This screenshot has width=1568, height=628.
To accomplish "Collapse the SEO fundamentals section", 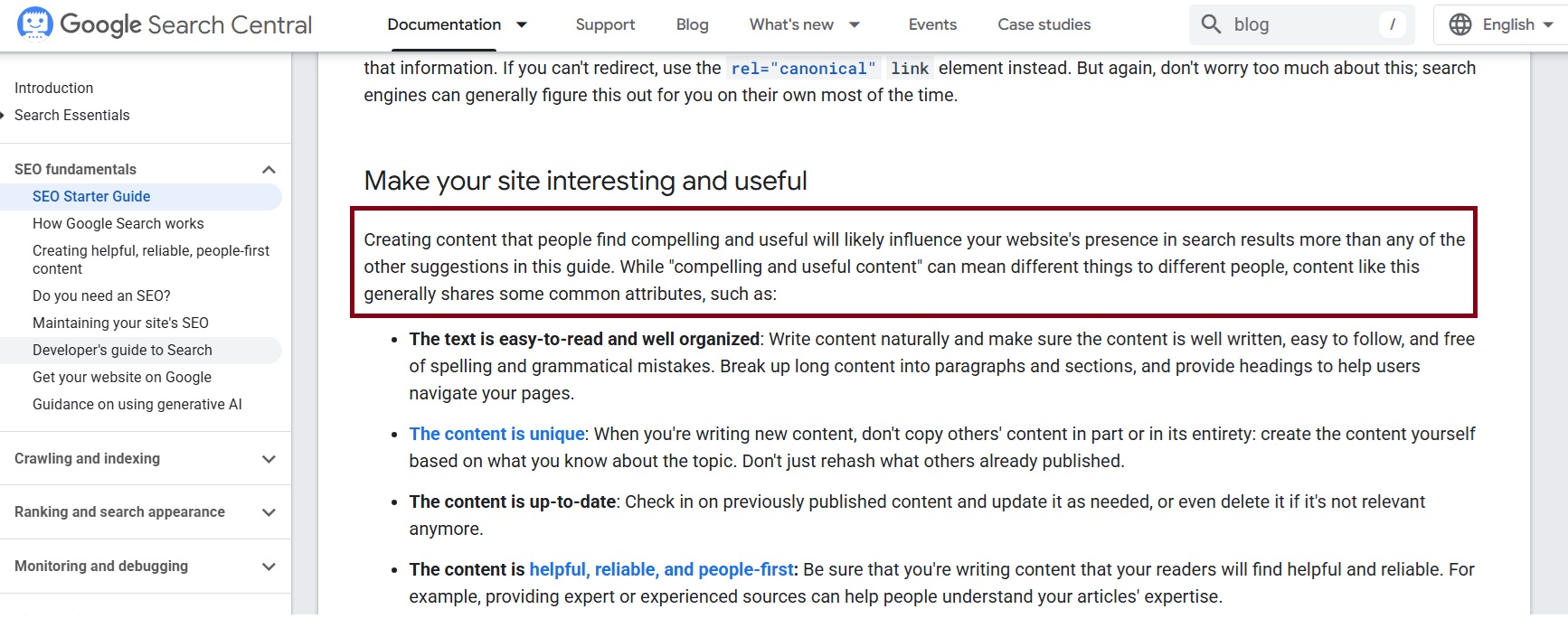I will pos(269,170).
